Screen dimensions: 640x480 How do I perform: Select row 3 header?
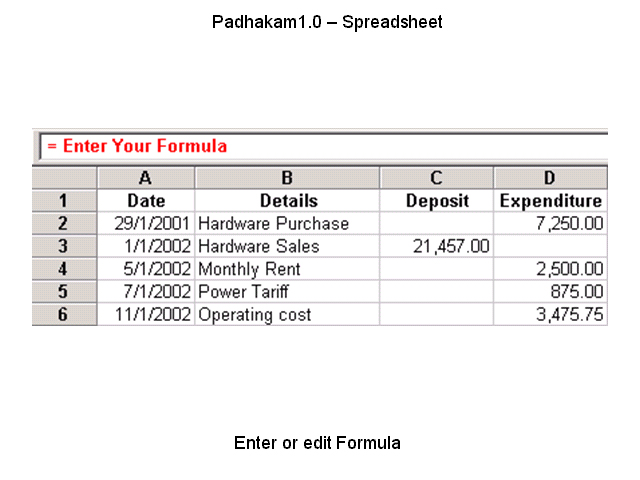(x=64, y=246)
